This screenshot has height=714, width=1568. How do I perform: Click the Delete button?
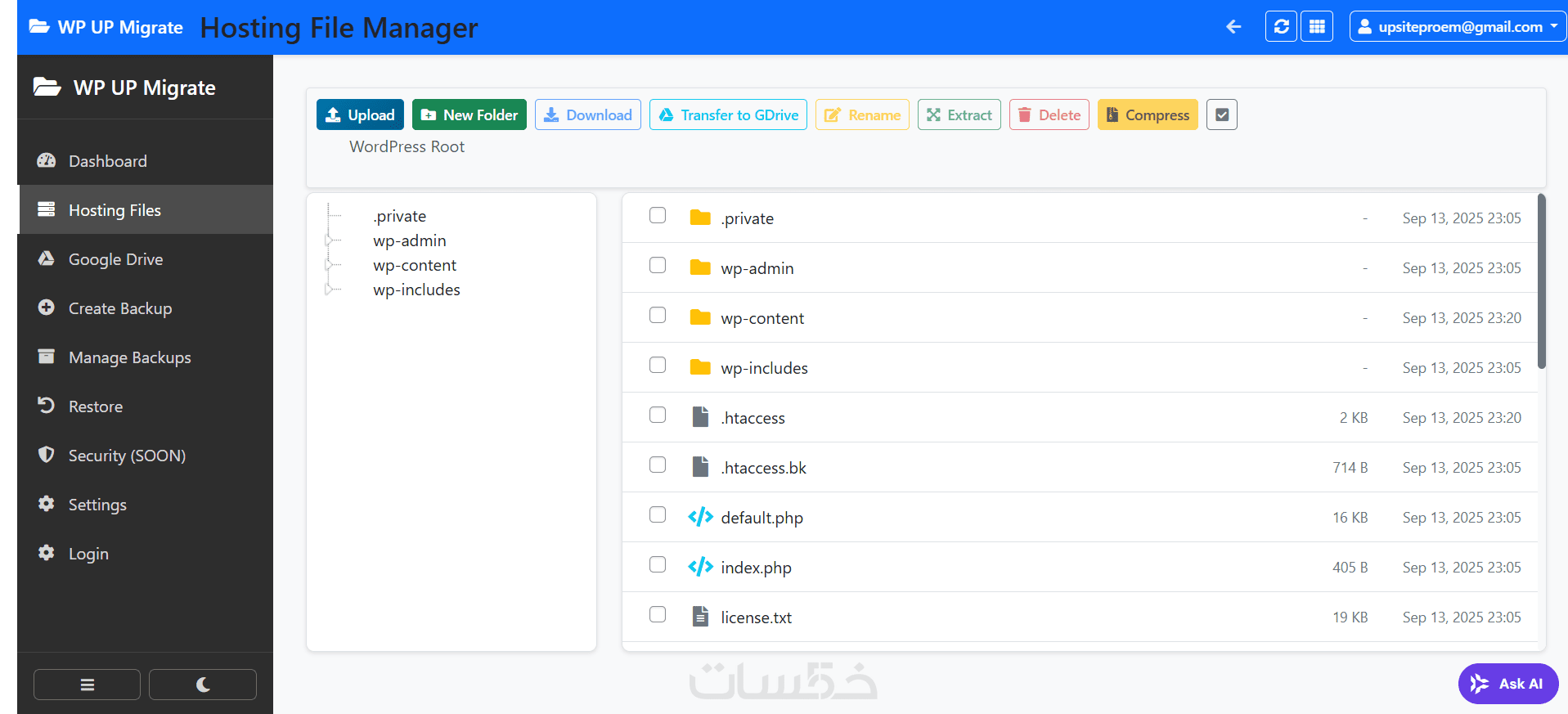(1049, 115)
